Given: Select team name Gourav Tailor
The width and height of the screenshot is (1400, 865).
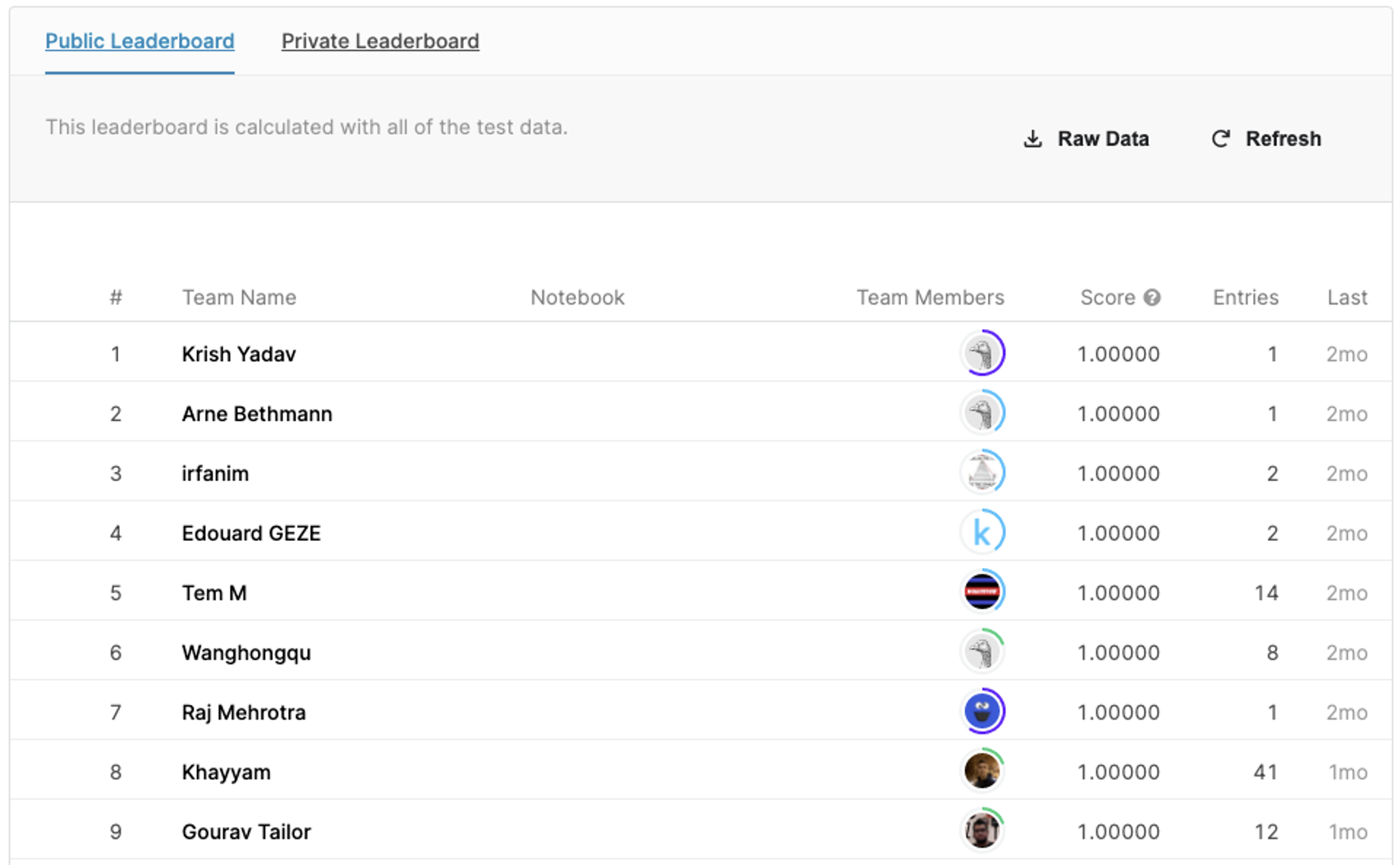Looking at the screenshot, I should click(x=246, y=831).
